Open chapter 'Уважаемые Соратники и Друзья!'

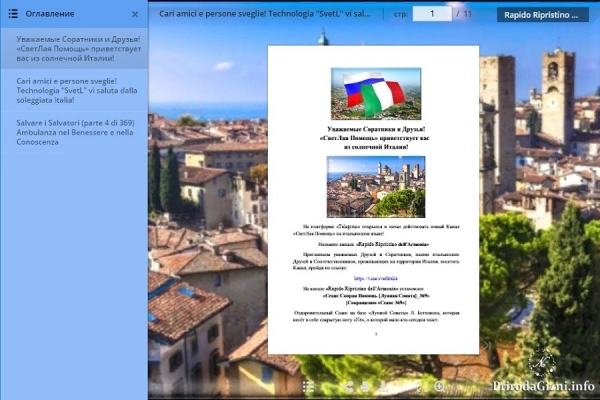click(74, 49)
